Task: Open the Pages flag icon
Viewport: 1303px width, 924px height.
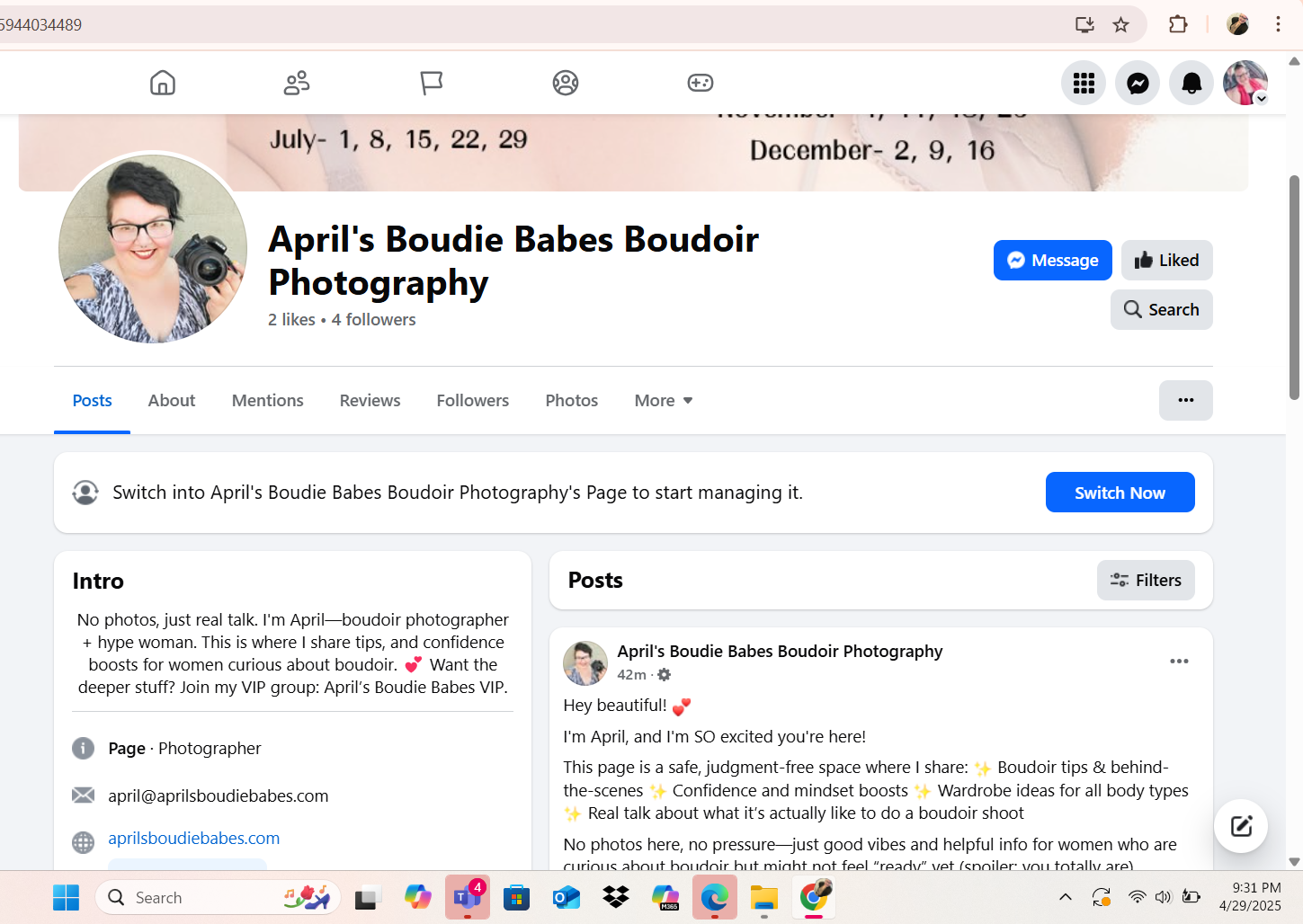Action: coord(432,83)
